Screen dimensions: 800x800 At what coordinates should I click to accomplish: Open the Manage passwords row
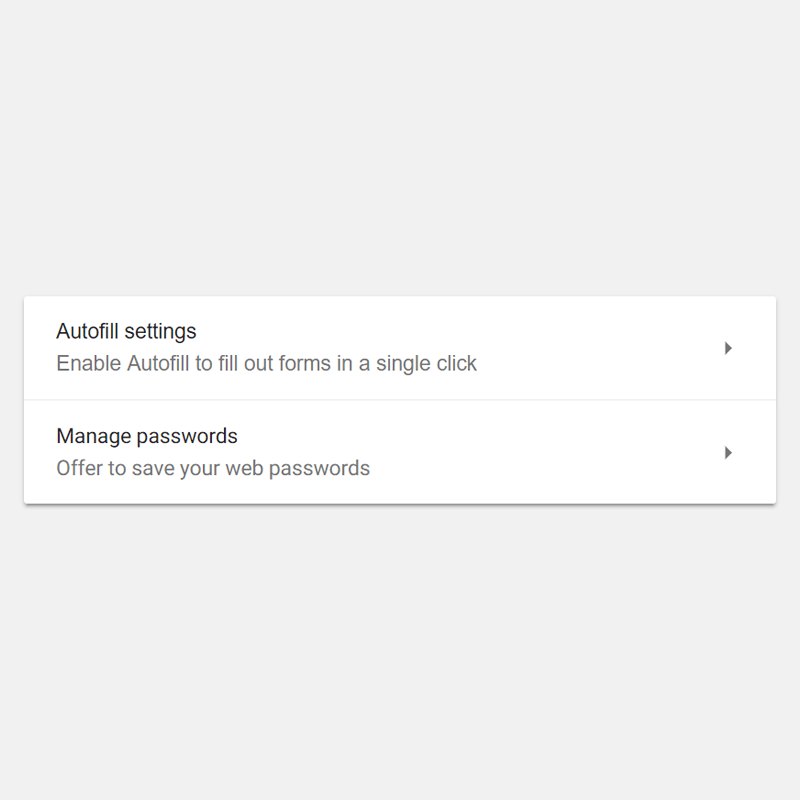[400, 452]
